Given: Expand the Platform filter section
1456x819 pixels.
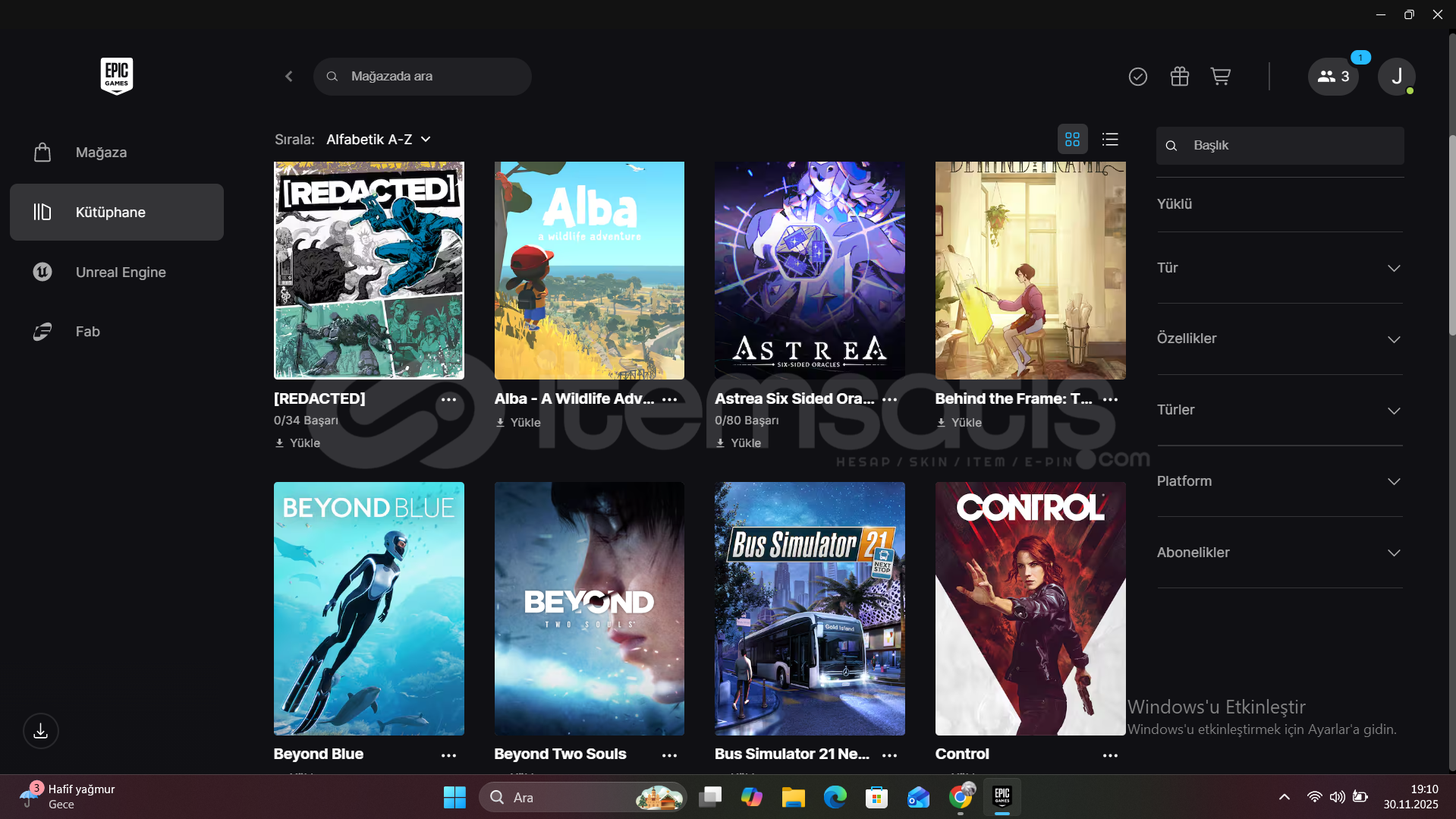Looking at the screenshot, I should point(1279,481).
